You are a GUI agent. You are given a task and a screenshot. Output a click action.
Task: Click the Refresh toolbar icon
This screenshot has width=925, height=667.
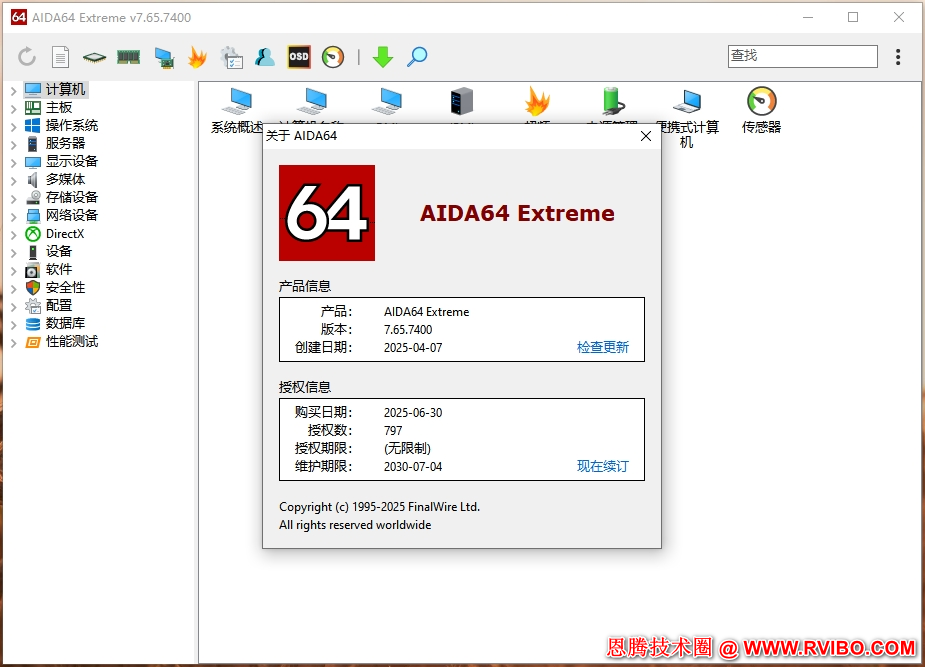pyautogui.click(x=27, y=57)
